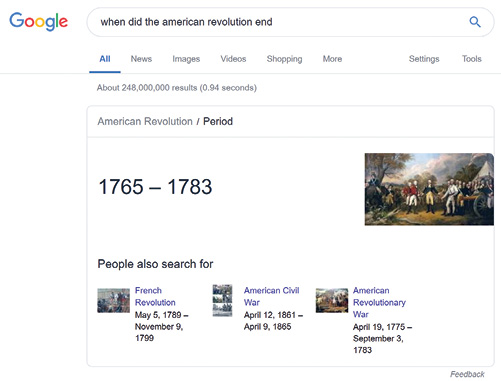Click the blue search magnifier icon
Image resolution: width=501 pixels, height=381 pixels.
(x=475, y=22)
